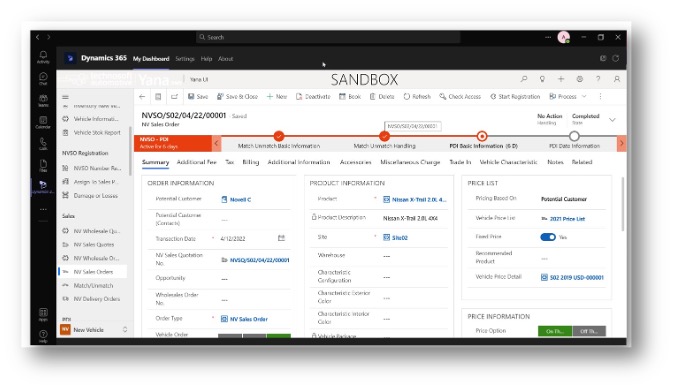The width and height of the screenshot is (674, 390).
Task: Open the Novell C customer link
Action: pos(240,200)
